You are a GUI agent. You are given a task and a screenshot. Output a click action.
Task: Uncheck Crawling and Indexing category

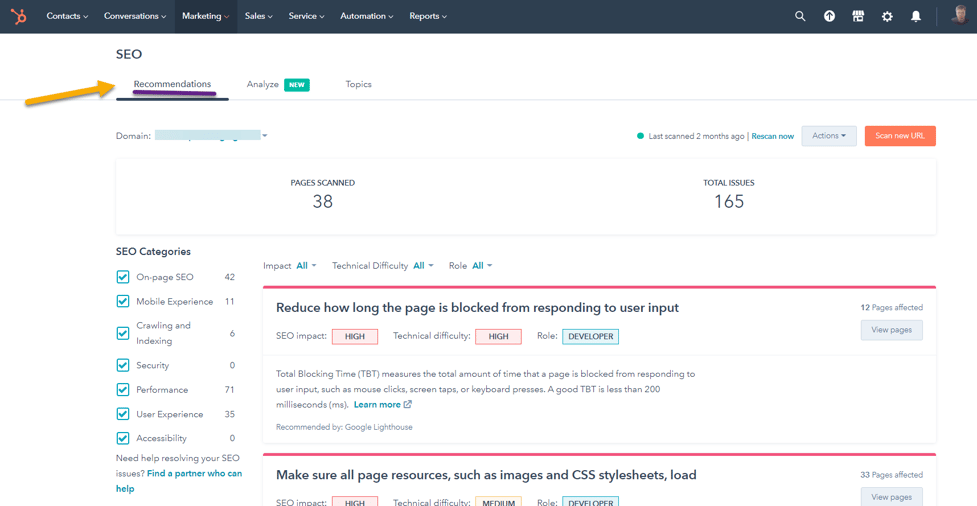[x=123, y=333]
